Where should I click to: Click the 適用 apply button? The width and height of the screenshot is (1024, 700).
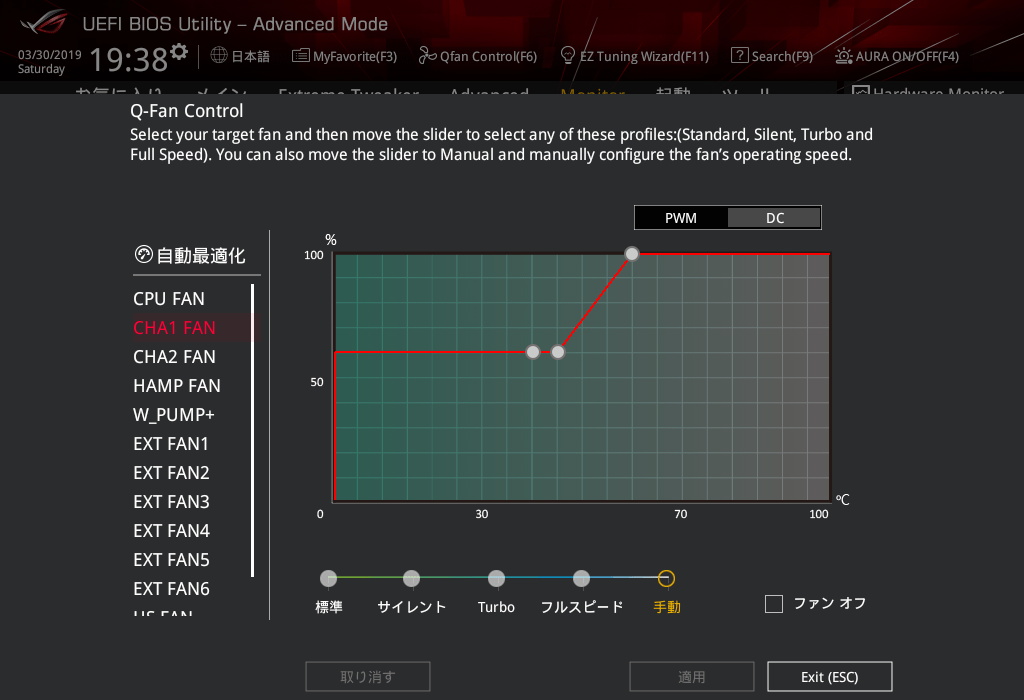[x=692, y=676]
